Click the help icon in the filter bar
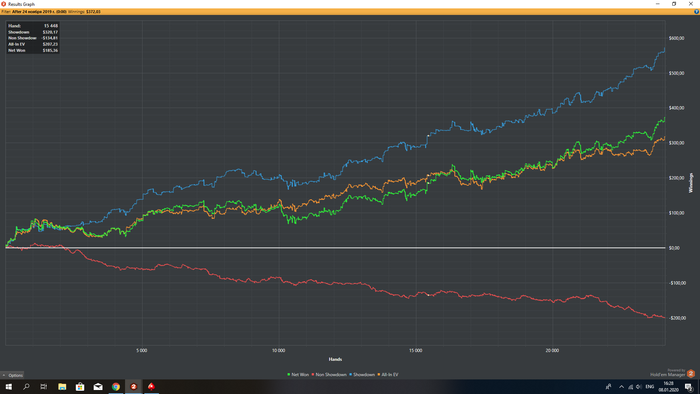The image size is (700, 394). point(696,12)
